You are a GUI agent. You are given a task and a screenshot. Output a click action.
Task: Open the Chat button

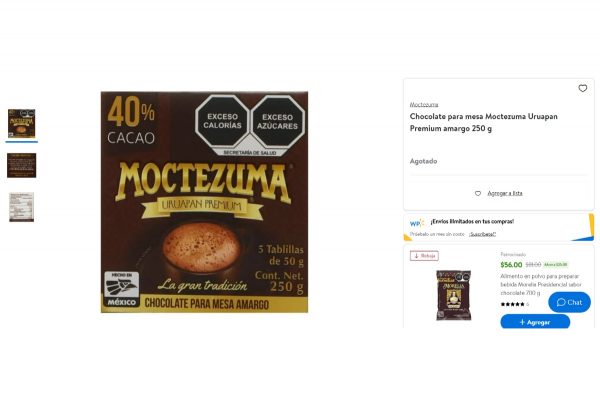569,302
